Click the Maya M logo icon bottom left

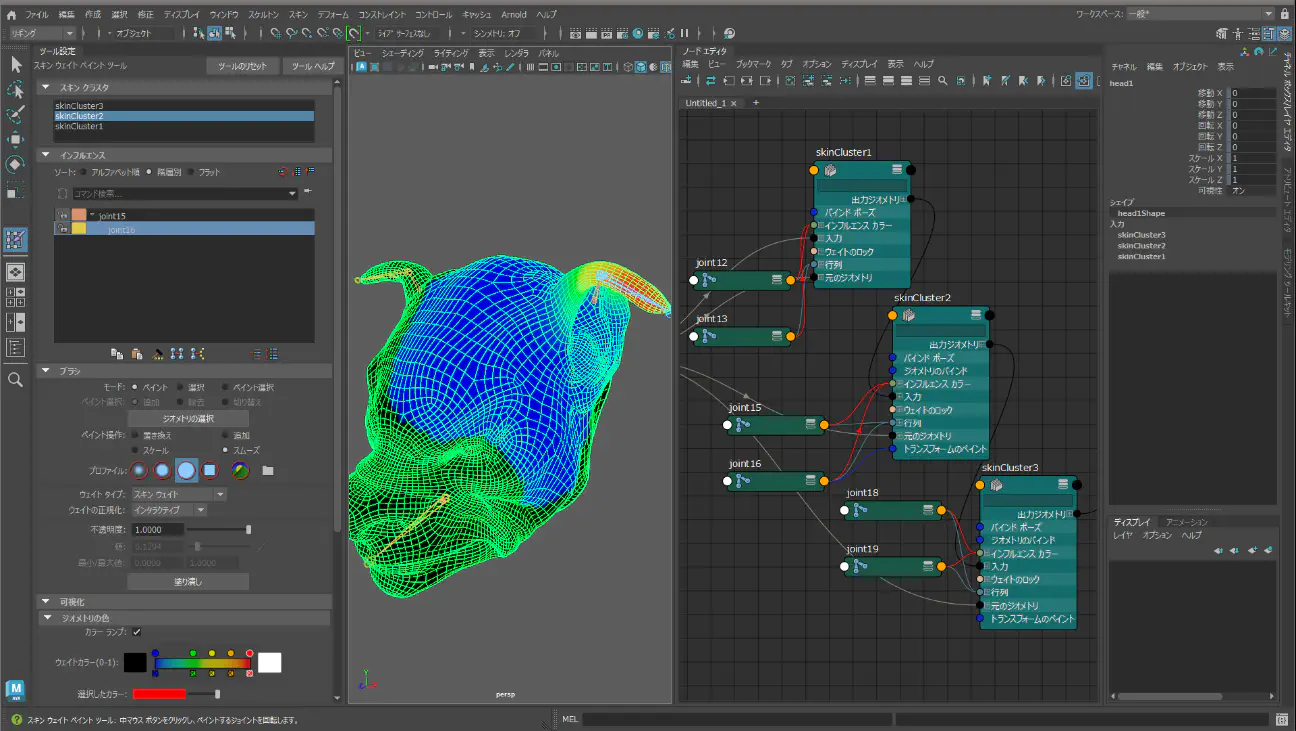15,690
